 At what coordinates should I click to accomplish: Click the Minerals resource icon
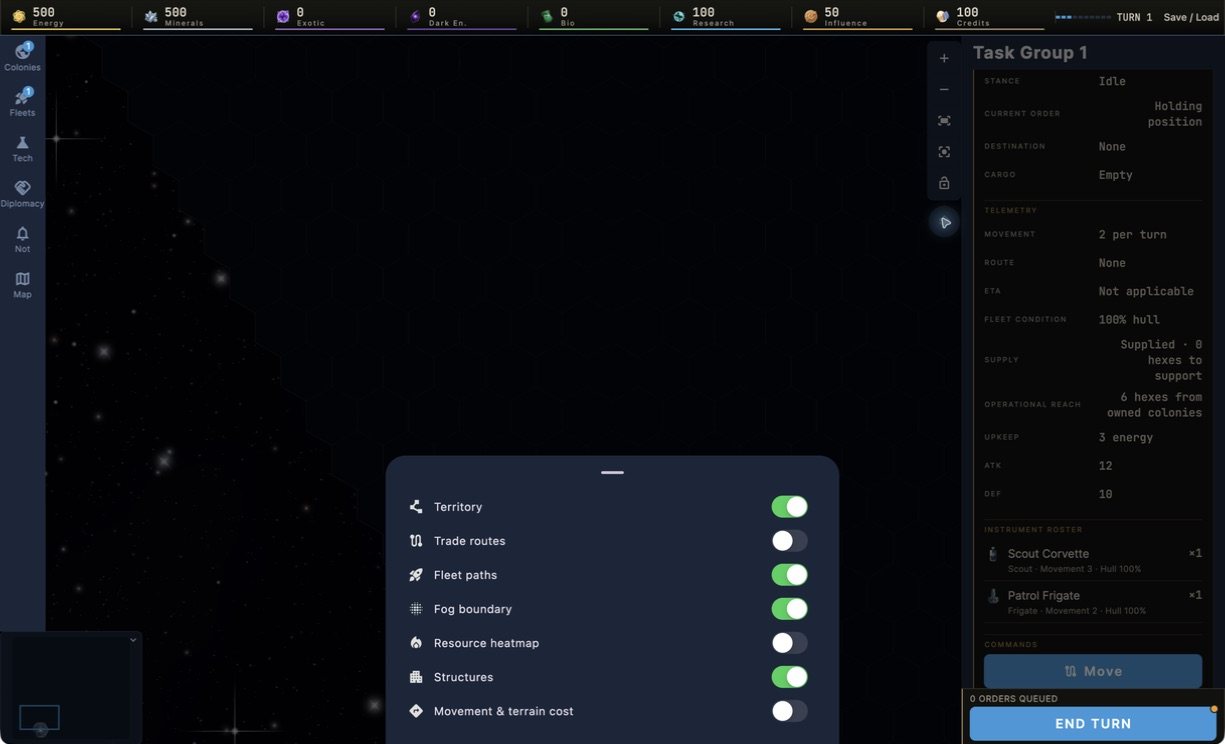[x=151, y=16]
